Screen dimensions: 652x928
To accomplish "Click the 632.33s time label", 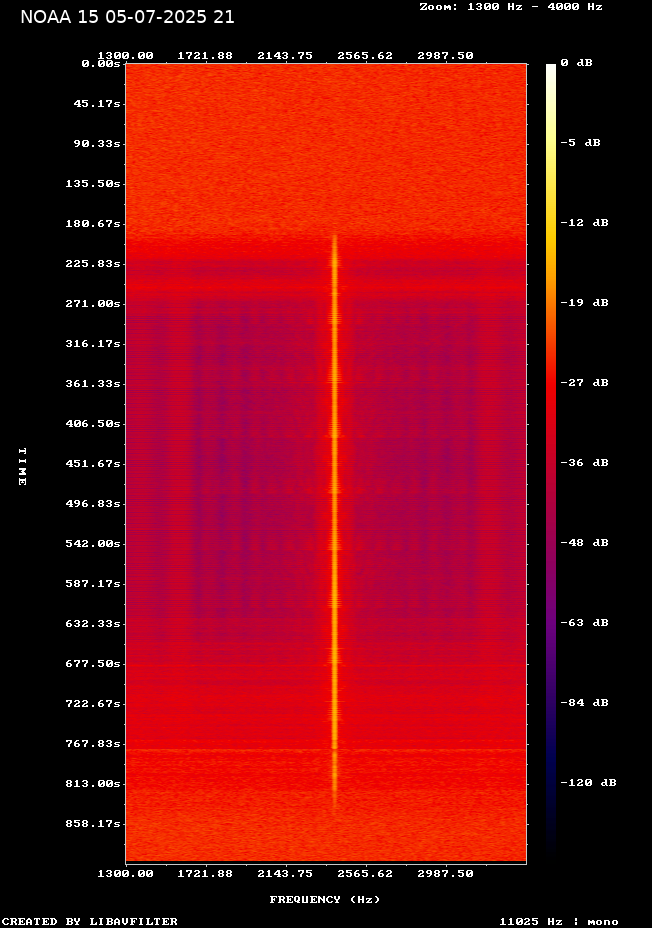I will (93, 624).
